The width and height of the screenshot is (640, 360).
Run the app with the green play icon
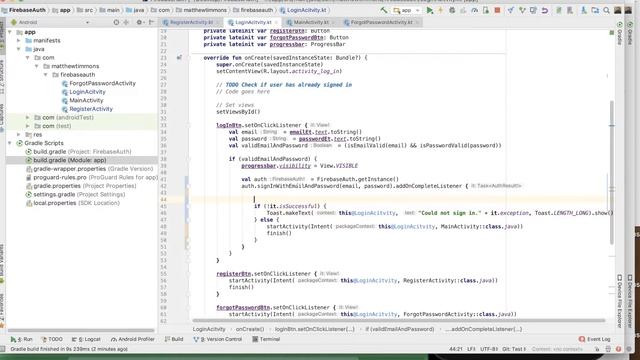(429, 10)
